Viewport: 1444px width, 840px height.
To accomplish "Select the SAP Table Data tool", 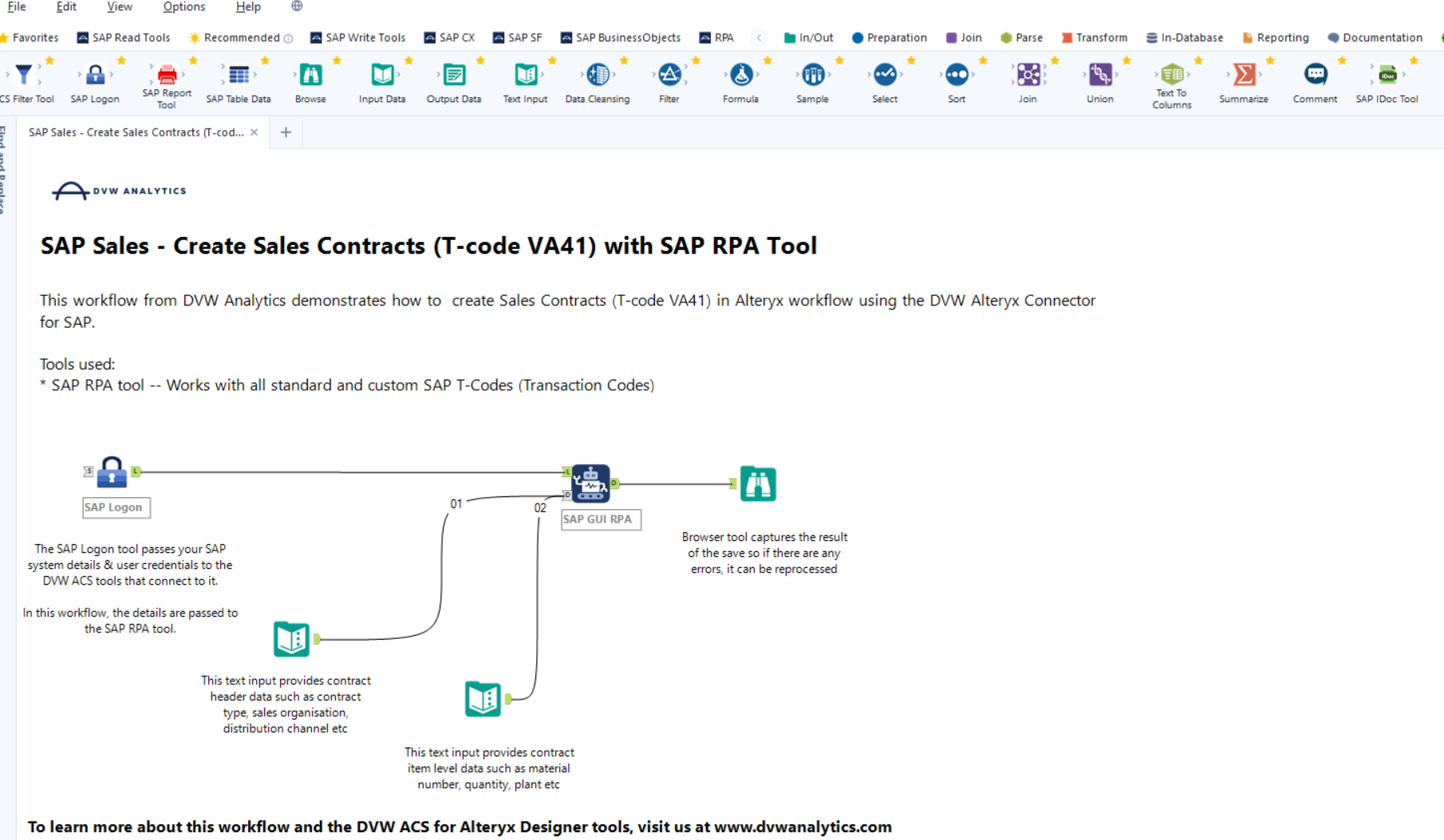I will tap(238, 76).
